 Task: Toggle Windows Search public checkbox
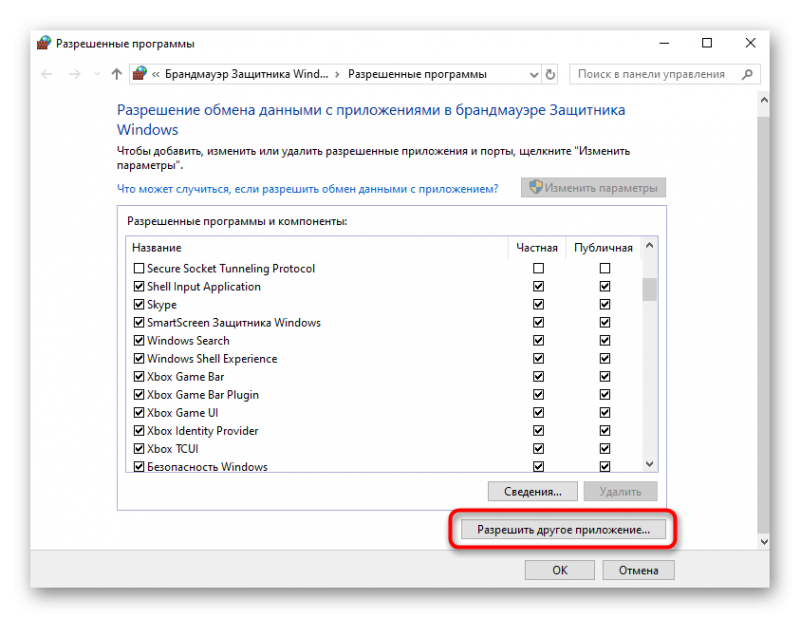pos(605,340)
